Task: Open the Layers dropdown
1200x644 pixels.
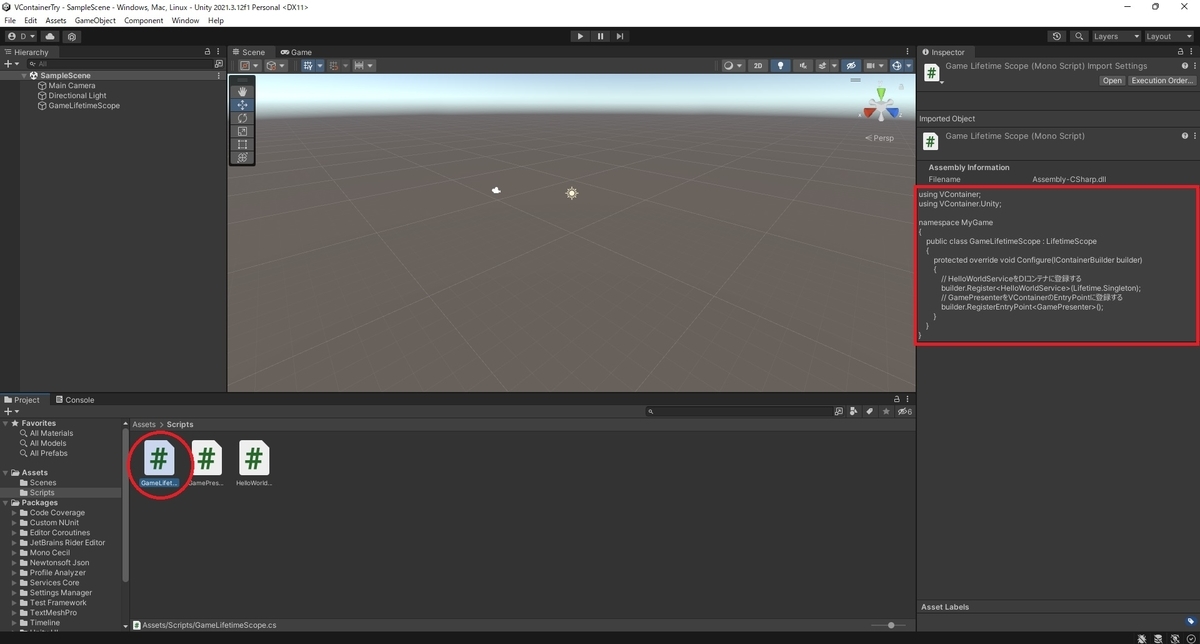Action: pyautogui.click(x=1115, y=36)
